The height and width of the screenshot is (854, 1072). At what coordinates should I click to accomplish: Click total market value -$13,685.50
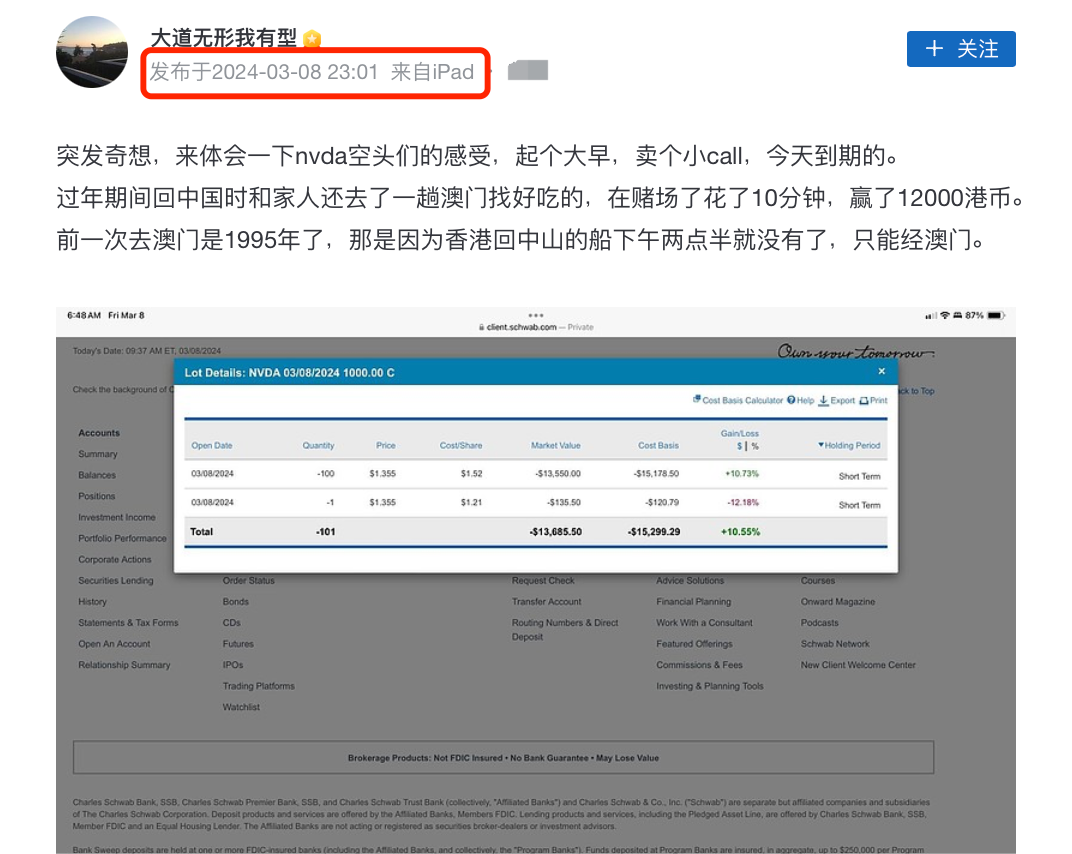[556, 532]
